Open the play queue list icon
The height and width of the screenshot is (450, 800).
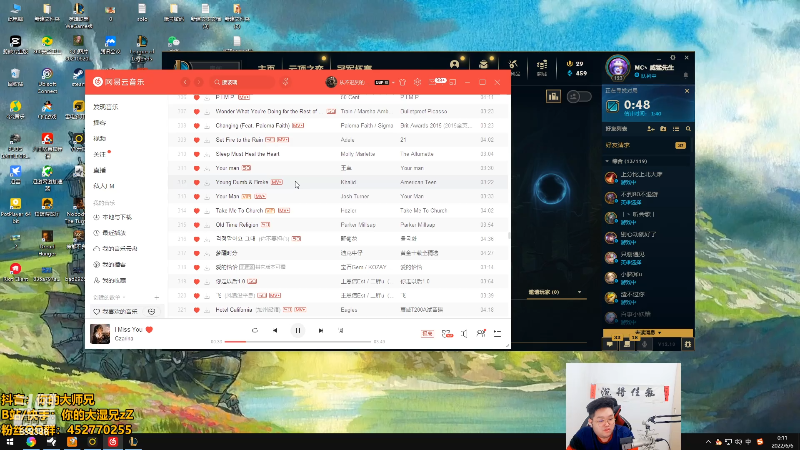(497, 333)
